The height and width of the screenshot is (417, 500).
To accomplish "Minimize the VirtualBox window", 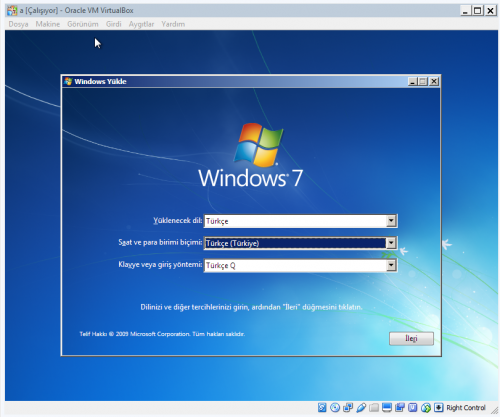I will click(x=465, y=11).
